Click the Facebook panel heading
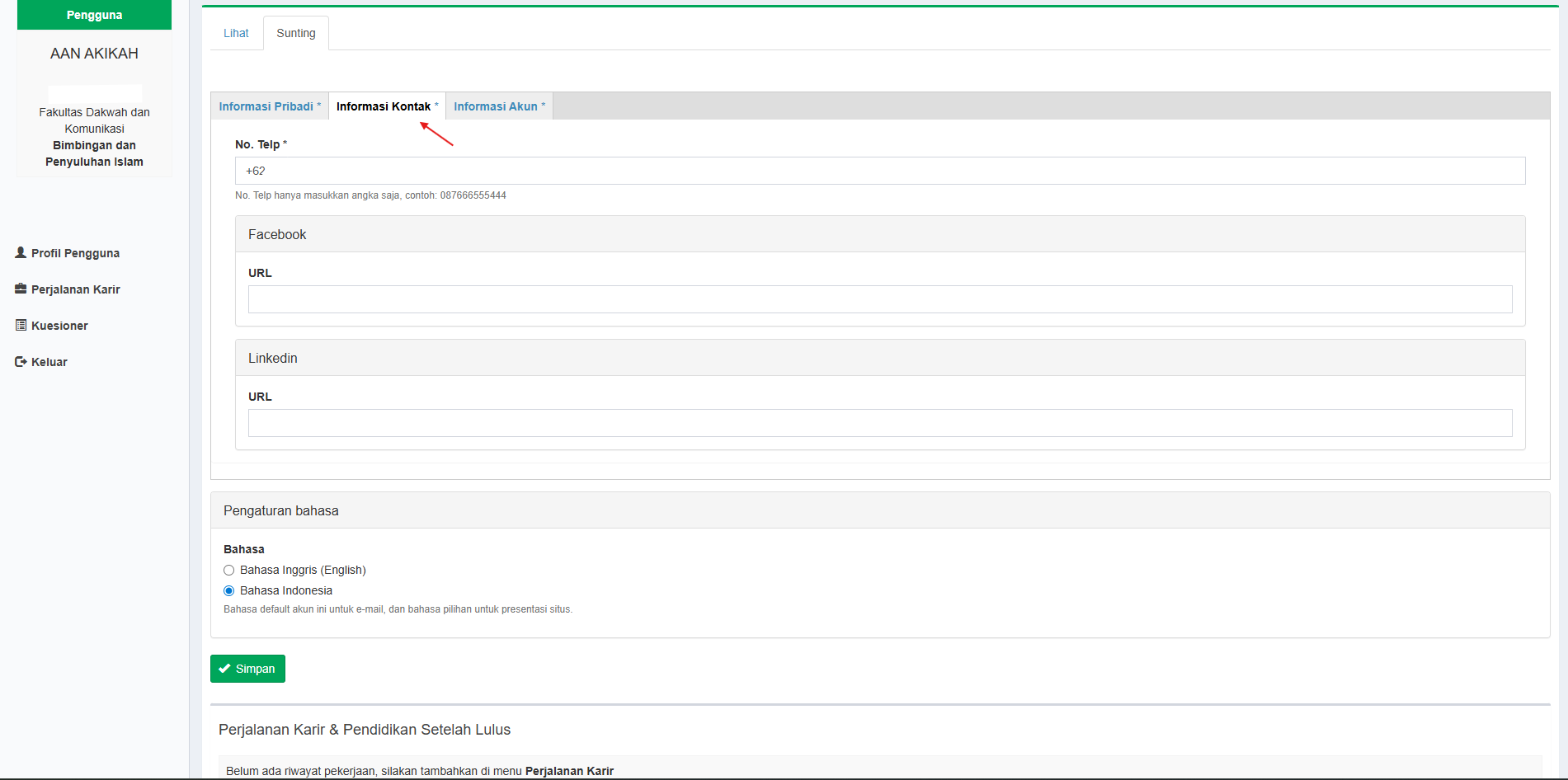1568x780 pixels. pos(277,234)
